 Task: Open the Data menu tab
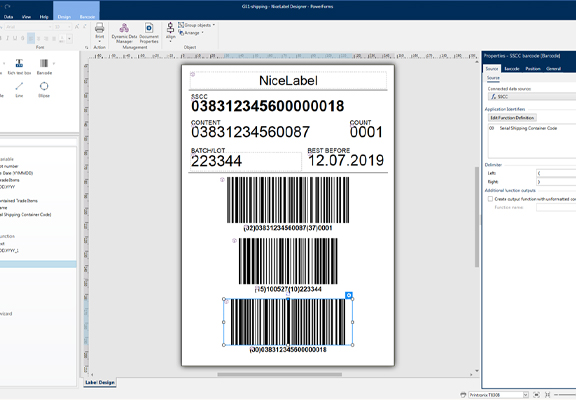click(x=8, y=17)
